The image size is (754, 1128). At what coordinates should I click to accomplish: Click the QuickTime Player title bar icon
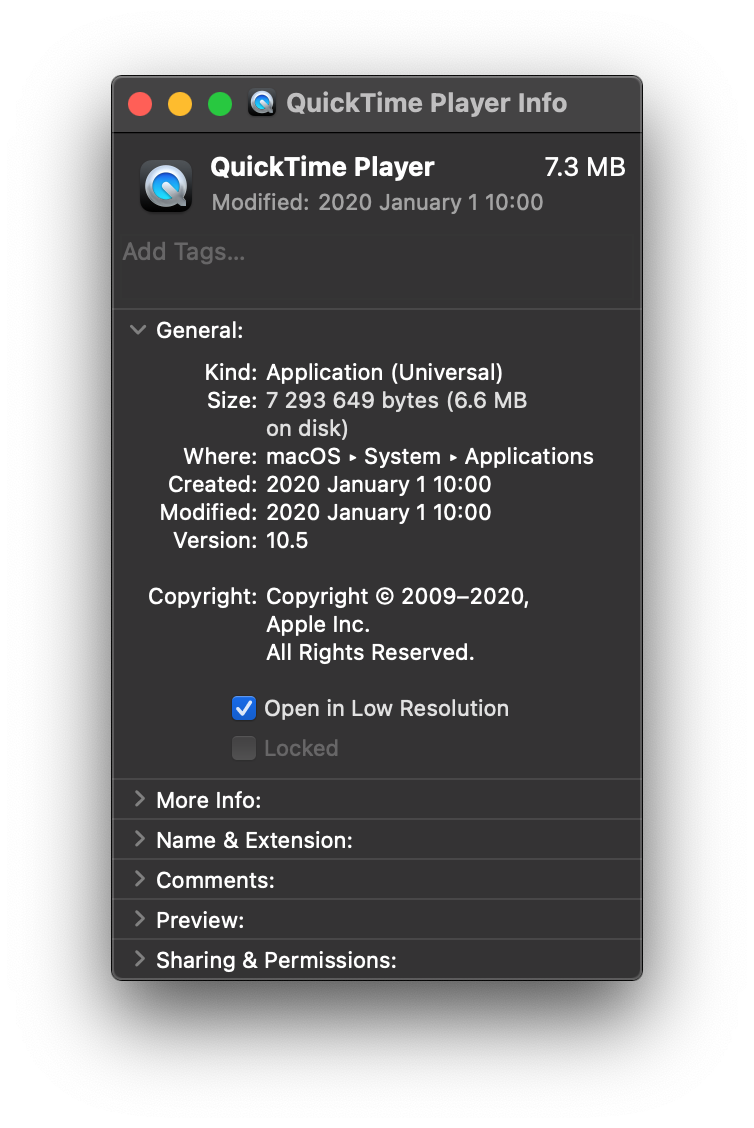[x=262, y=103]
